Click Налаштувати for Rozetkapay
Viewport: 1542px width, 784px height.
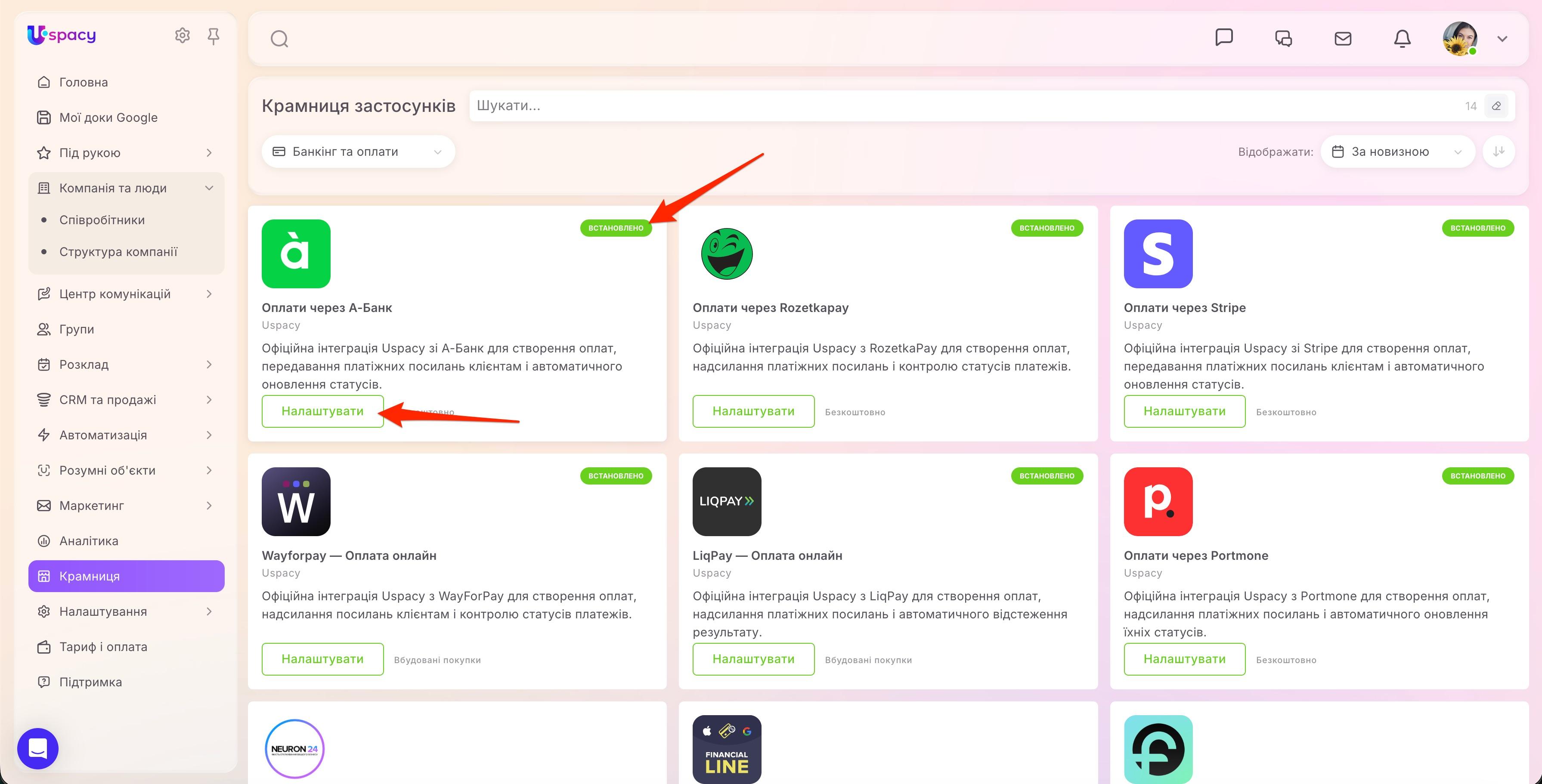(x=753, y=411)
